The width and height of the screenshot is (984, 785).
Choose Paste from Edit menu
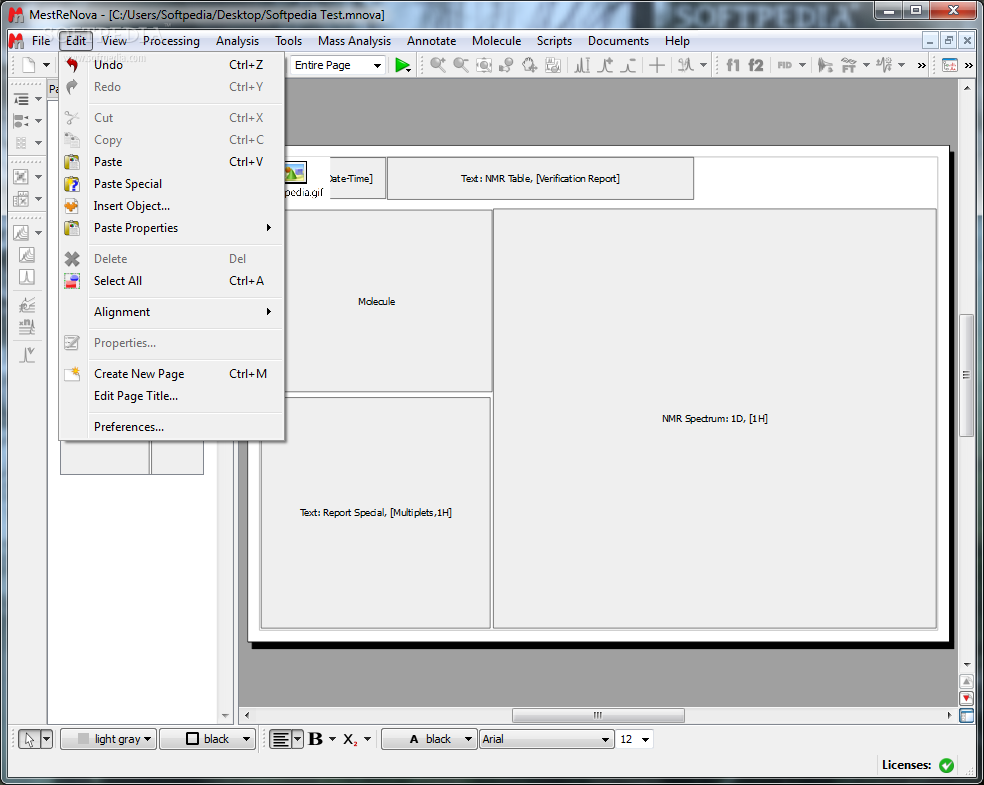tap(173, 162)
